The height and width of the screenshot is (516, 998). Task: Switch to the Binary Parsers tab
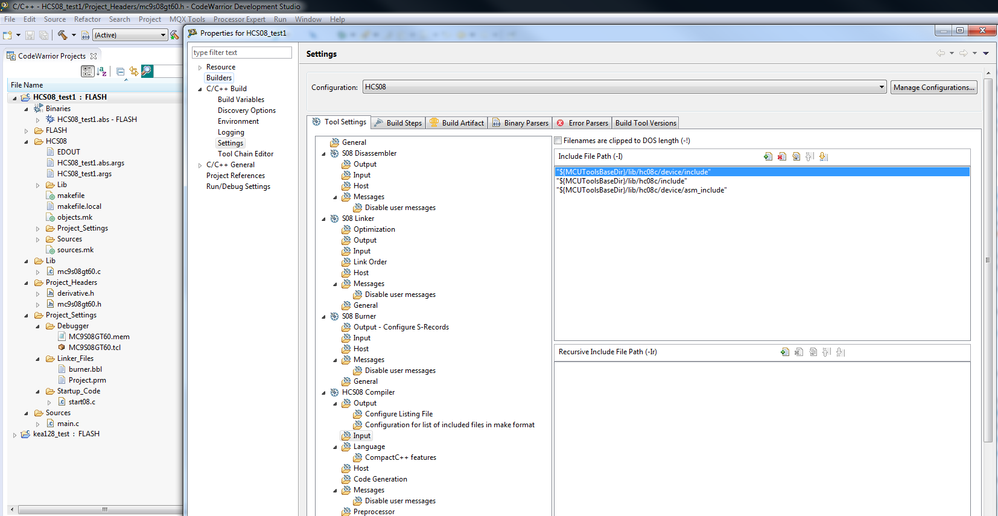click(519, 123)
